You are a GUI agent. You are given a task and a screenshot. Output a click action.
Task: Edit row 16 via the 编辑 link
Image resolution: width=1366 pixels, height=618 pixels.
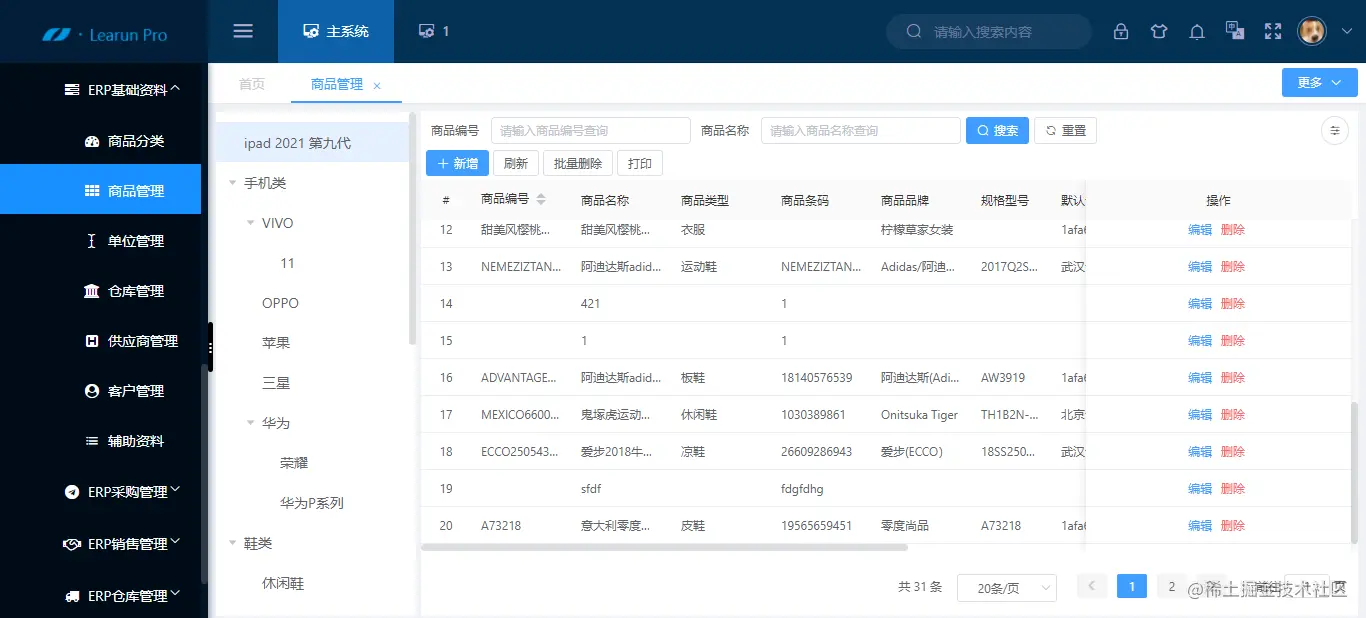click(1198, 377)
